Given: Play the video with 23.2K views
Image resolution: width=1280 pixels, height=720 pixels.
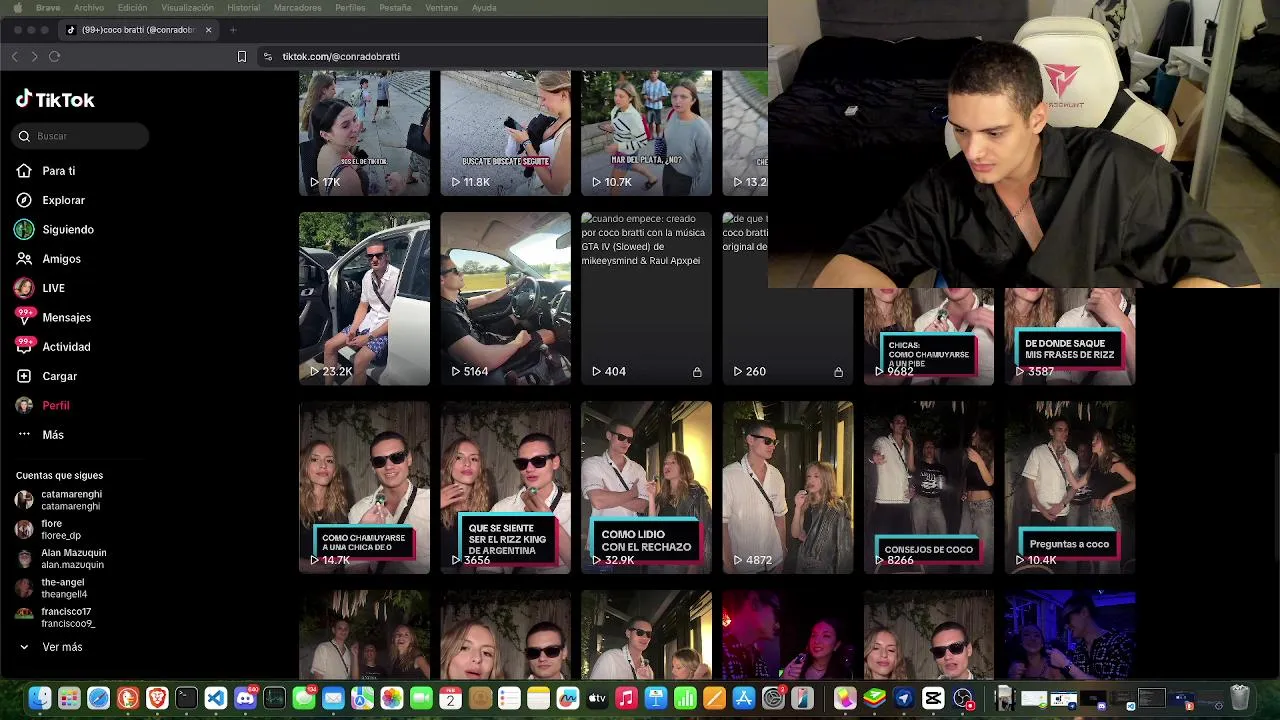Looking at the screenshot, I should pyautogui.click(x=364, y=298).
